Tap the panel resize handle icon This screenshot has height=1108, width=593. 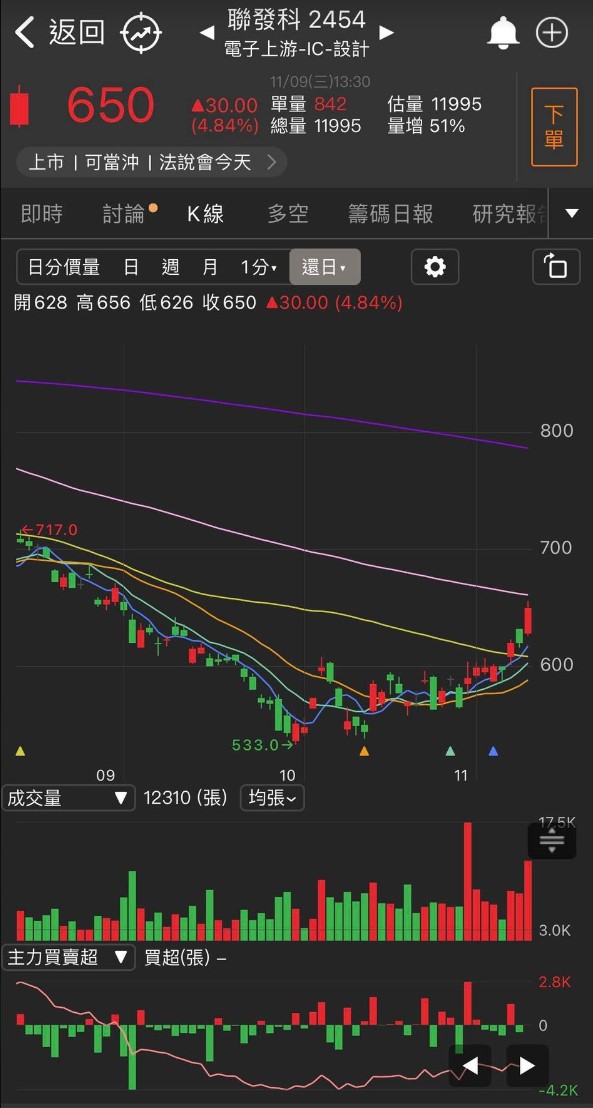[x=552, y=842]
